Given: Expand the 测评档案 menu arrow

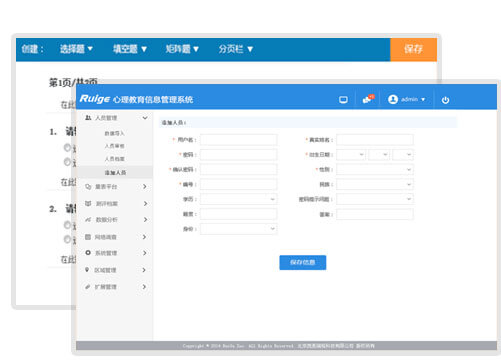Looking at the screenshot, I should click(145, 203).
